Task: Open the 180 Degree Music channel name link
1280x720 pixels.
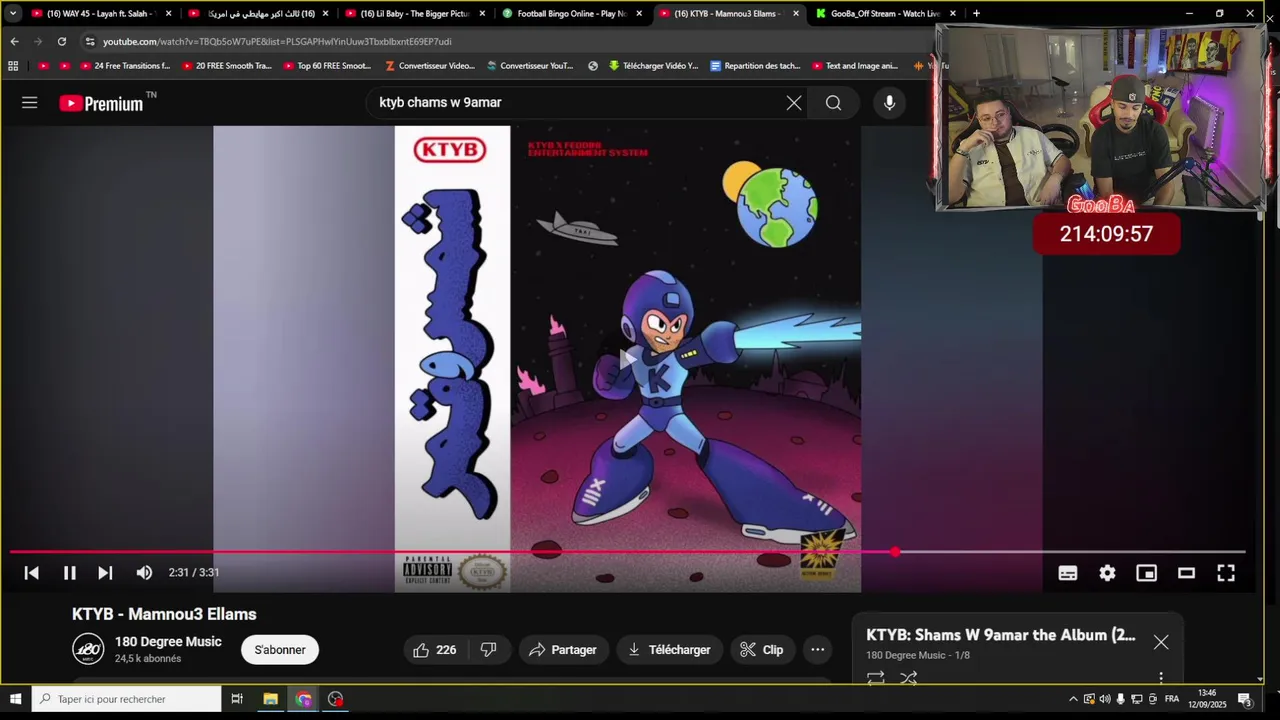Action: tap(168, 642)
